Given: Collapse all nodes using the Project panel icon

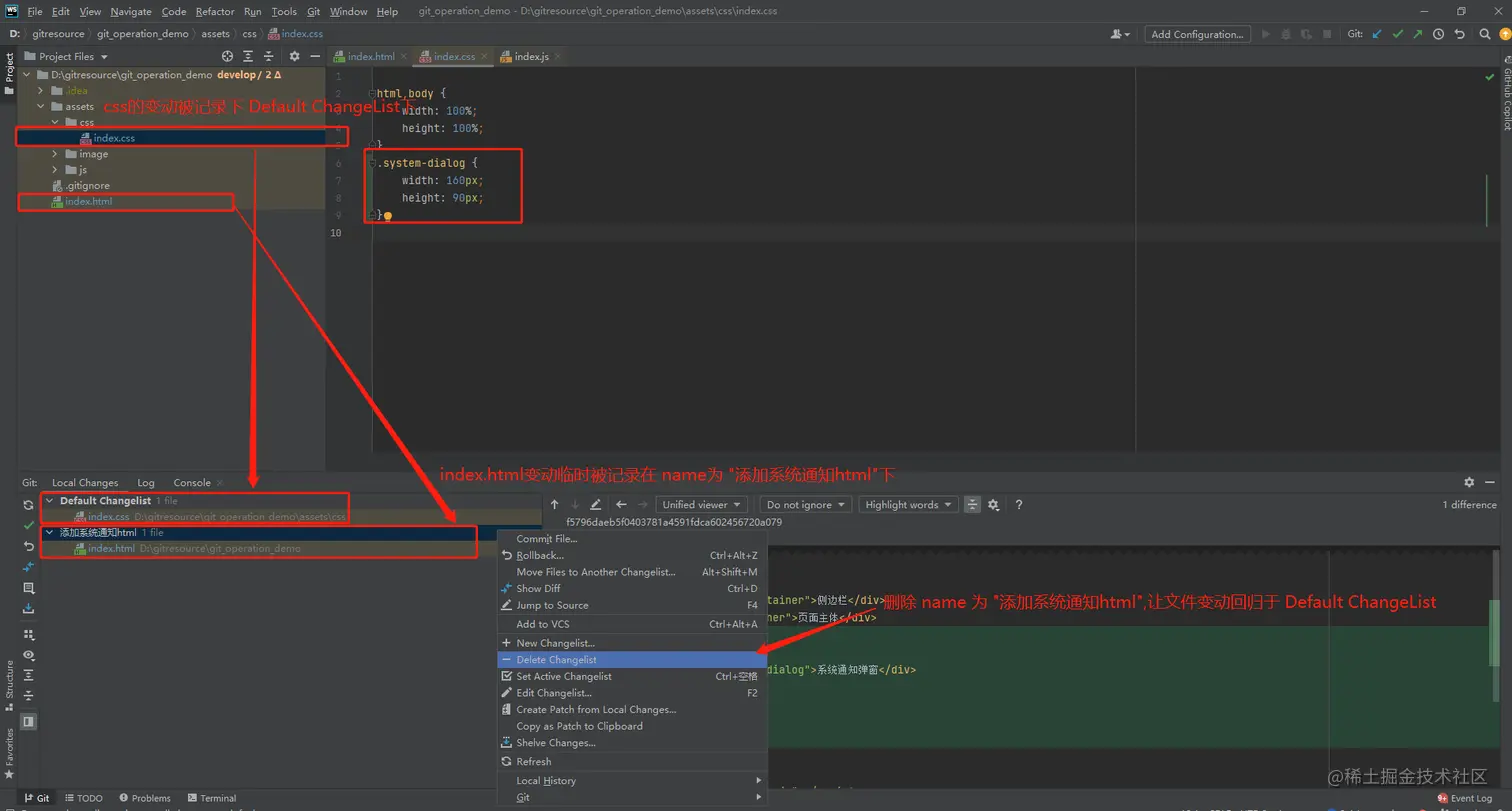Looking at the screenshot, I should (270, 56).
